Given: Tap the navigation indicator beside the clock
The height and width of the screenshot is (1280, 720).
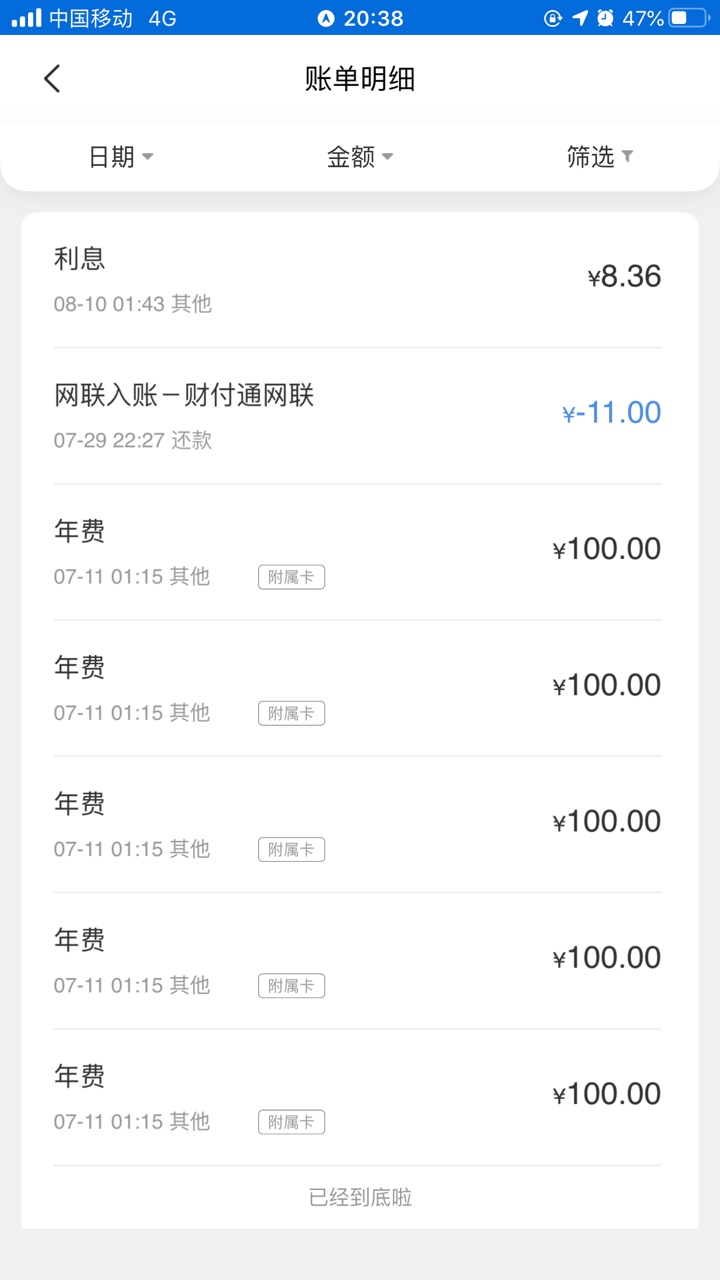Looking at the screenshot, I should click(x=325, y=18).
